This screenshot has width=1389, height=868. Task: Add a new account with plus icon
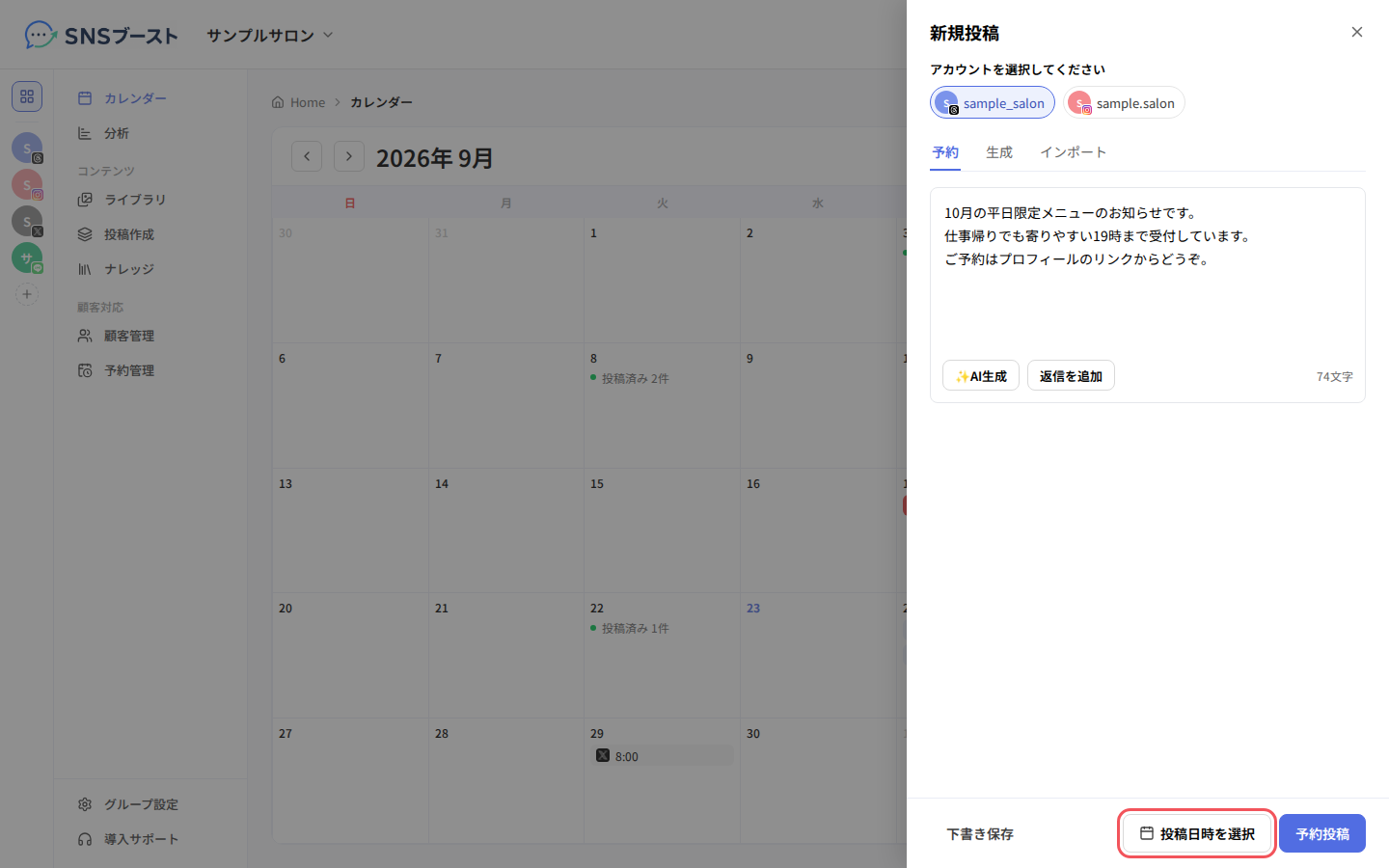(x=27, y=294)
